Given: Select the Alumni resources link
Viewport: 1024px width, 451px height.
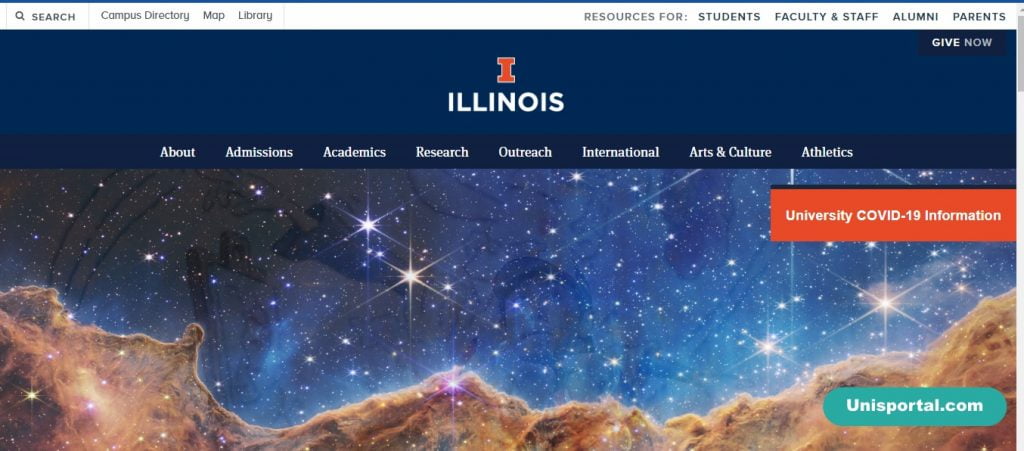Looking at the screenshot, I should tap(916, 17).
